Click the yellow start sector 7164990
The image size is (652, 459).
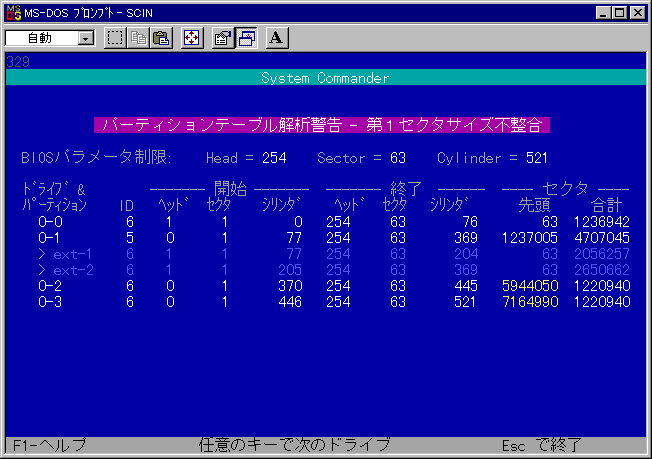(x=530, y=302)
